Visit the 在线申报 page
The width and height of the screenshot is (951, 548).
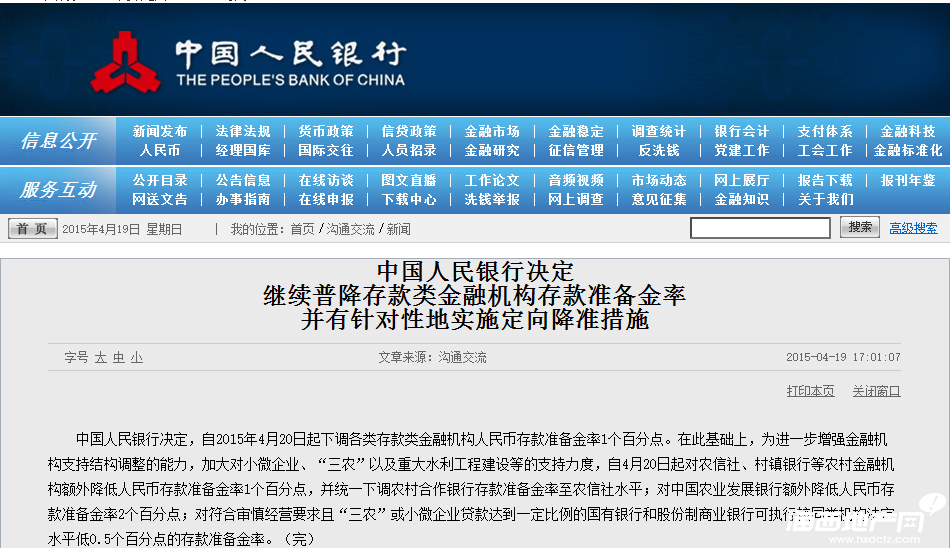coord(326,199)
